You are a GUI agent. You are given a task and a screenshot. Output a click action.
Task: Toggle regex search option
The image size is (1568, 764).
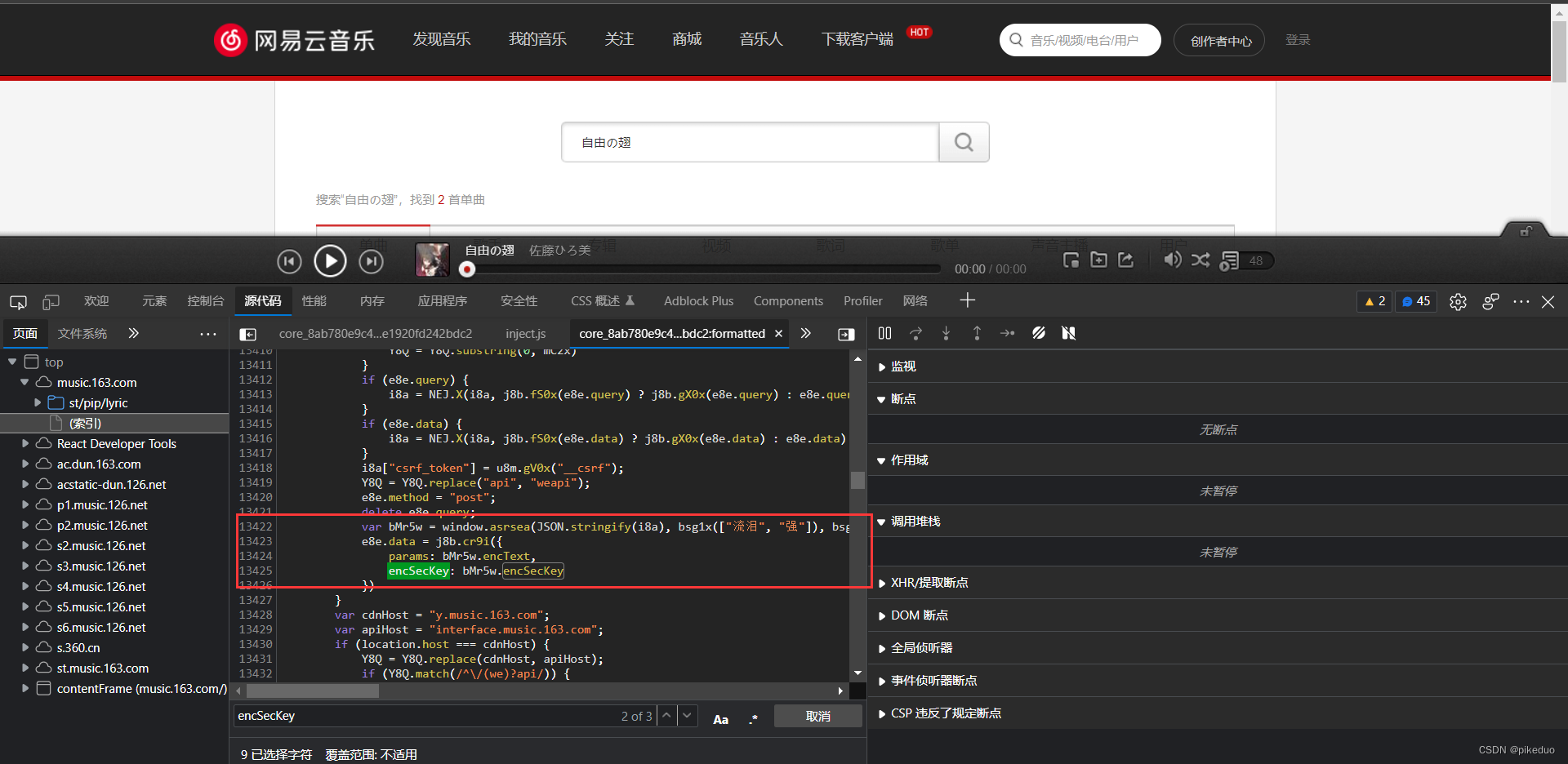pyautogui.click(x=753, y=718)
